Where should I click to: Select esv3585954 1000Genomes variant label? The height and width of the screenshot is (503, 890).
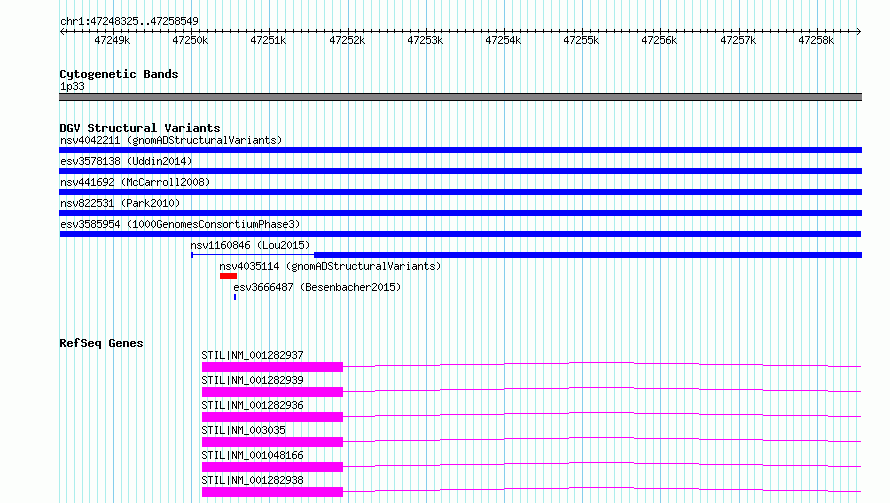click(180, 224)
